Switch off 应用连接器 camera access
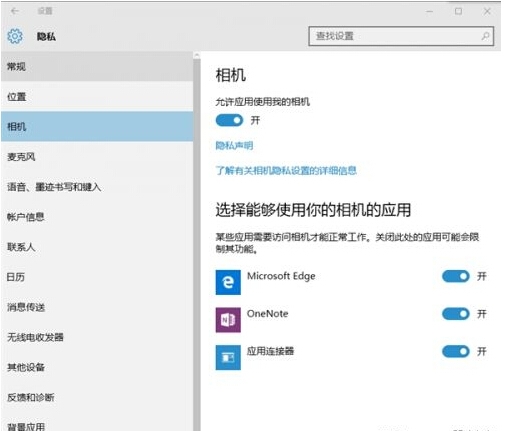506x431 pixels. point(456,351)
